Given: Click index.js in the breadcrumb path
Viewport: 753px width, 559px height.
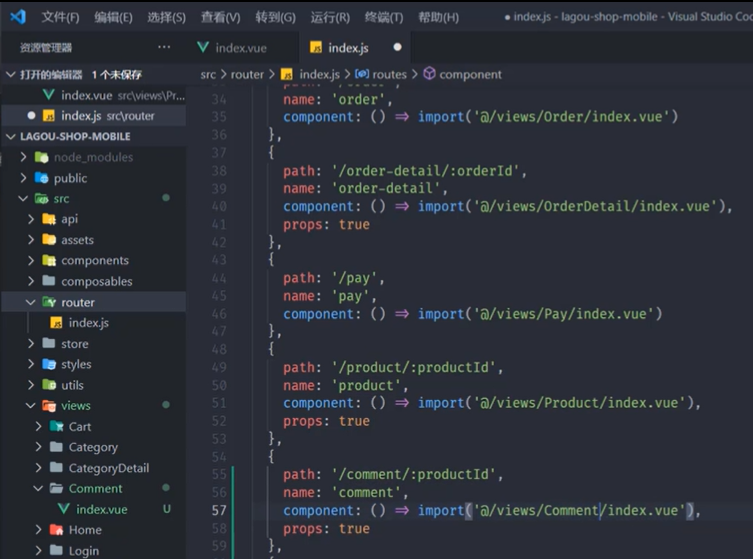Looking at the screenshot, I should click(319, 74).
